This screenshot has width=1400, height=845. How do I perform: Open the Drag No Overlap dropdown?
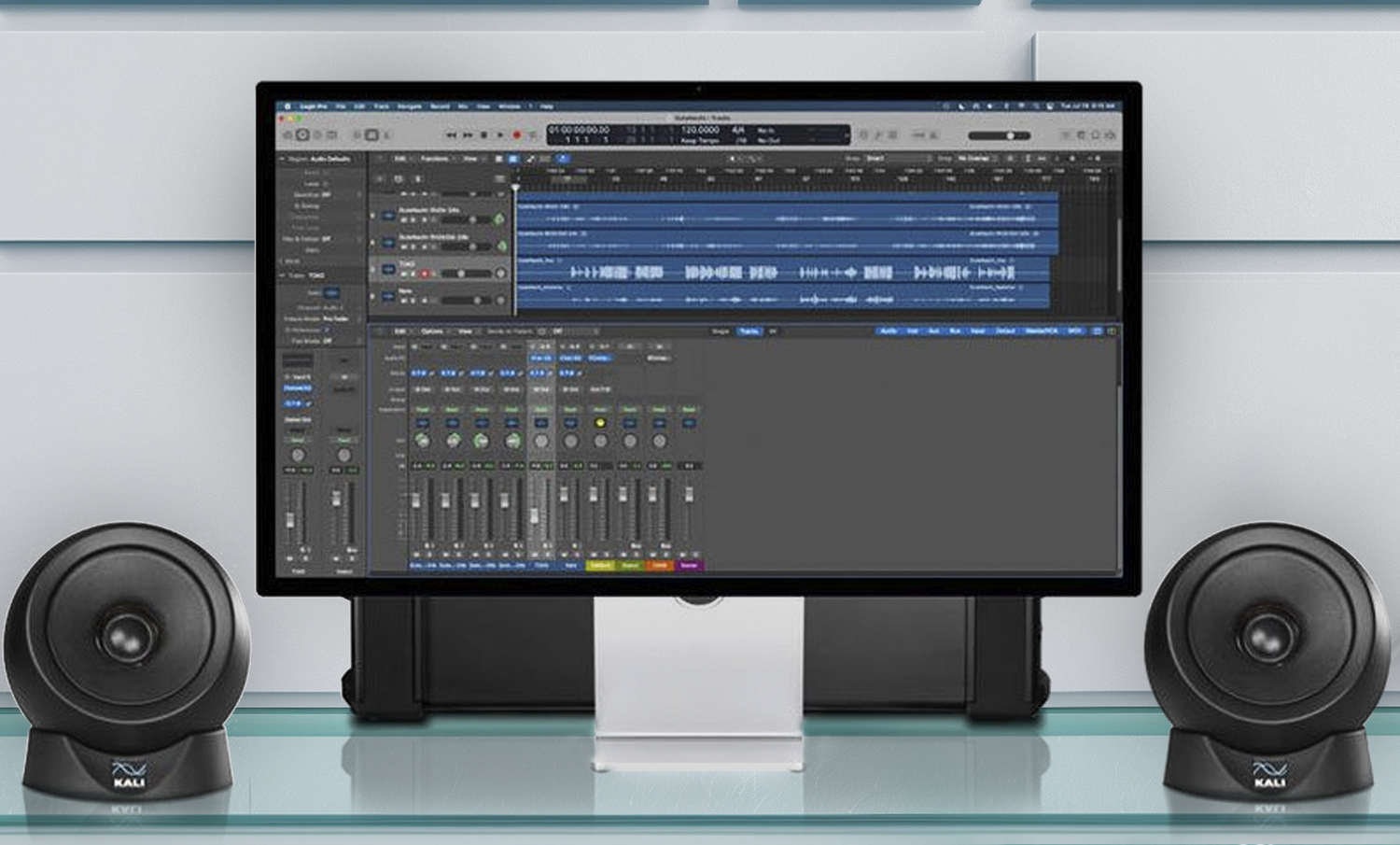[x=976, y=159]
